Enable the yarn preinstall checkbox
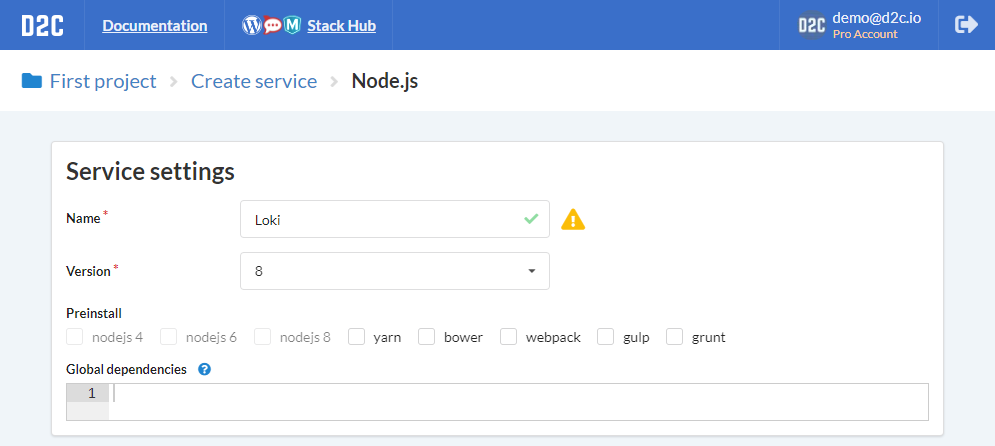995x446 pixels. click(x=357, y=337)
